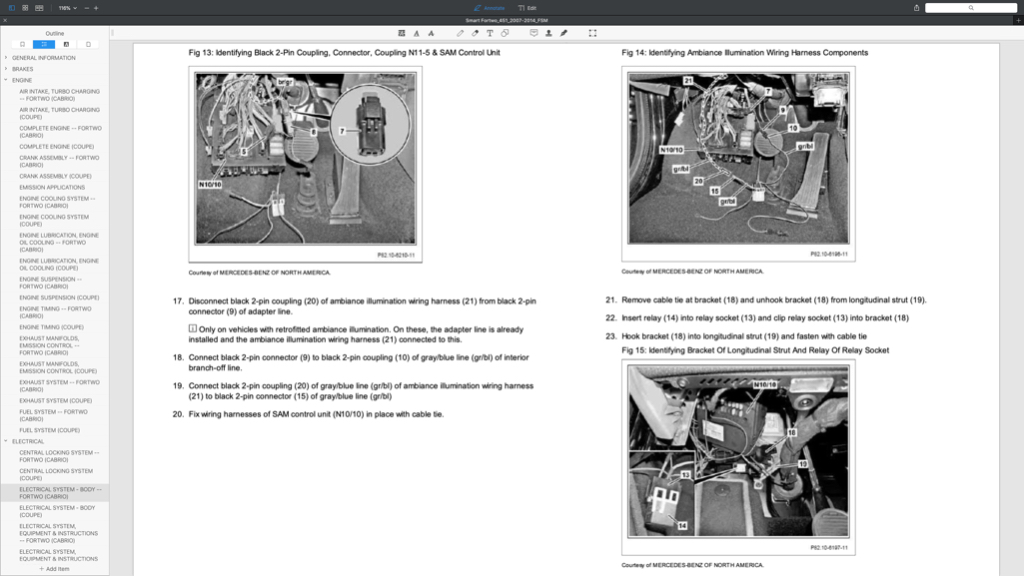Add a note comment annotation
The image size is (1024, 576).
tap(534, 33)
